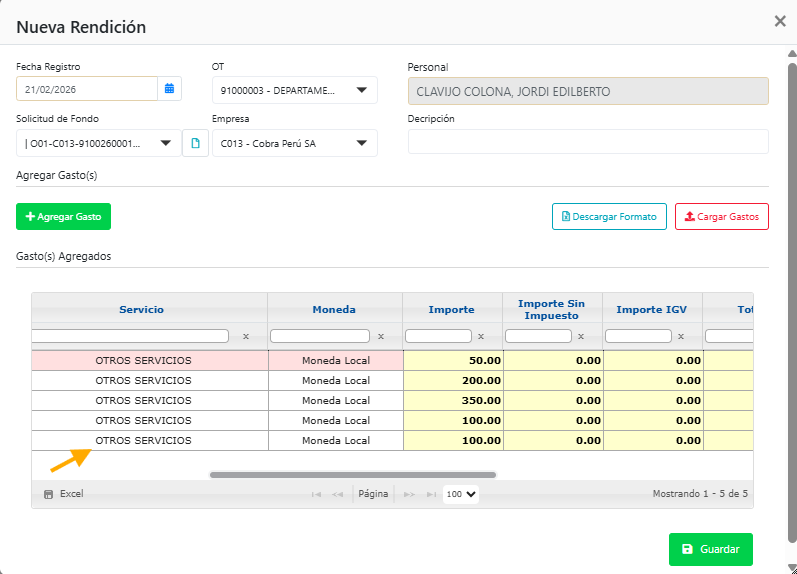Viewport: 797px width, 574px height.
Task: Click the Agregar Gasto button
Action: tap(64, 216)
